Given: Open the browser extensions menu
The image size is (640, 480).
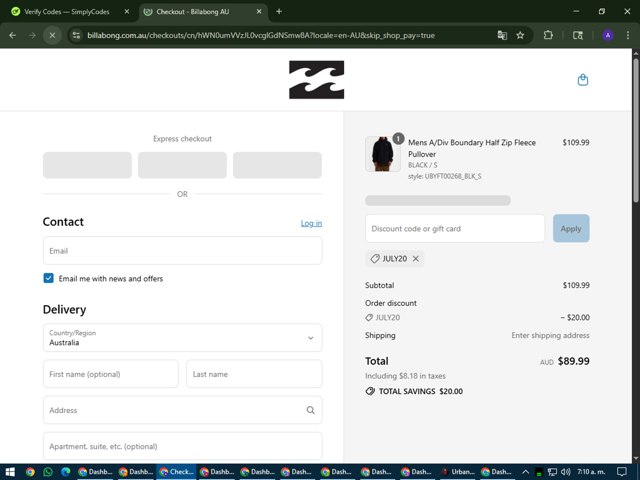Looking at the screenshot, I should [x=548, y=36].
